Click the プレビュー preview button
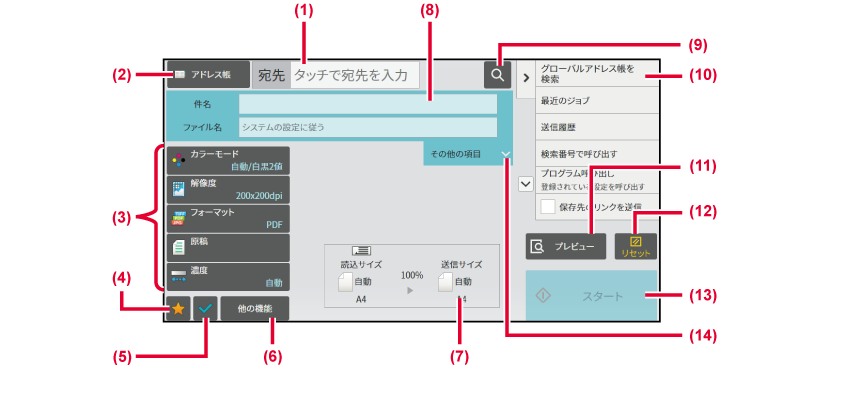The image size is (842, 399). (565, 246)
